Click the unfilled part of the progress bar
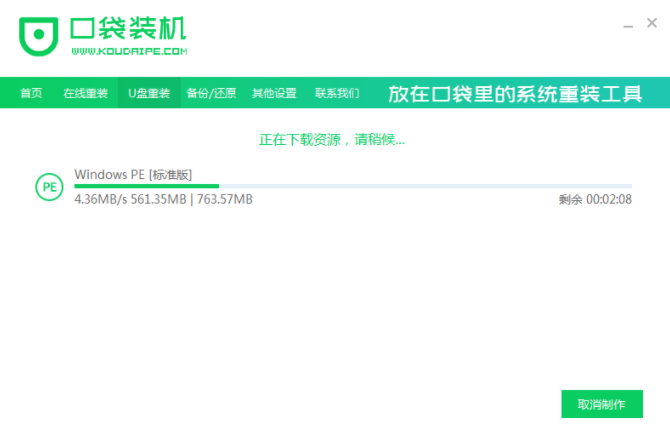This screenshot has width=670, height=424. [425, 186]
